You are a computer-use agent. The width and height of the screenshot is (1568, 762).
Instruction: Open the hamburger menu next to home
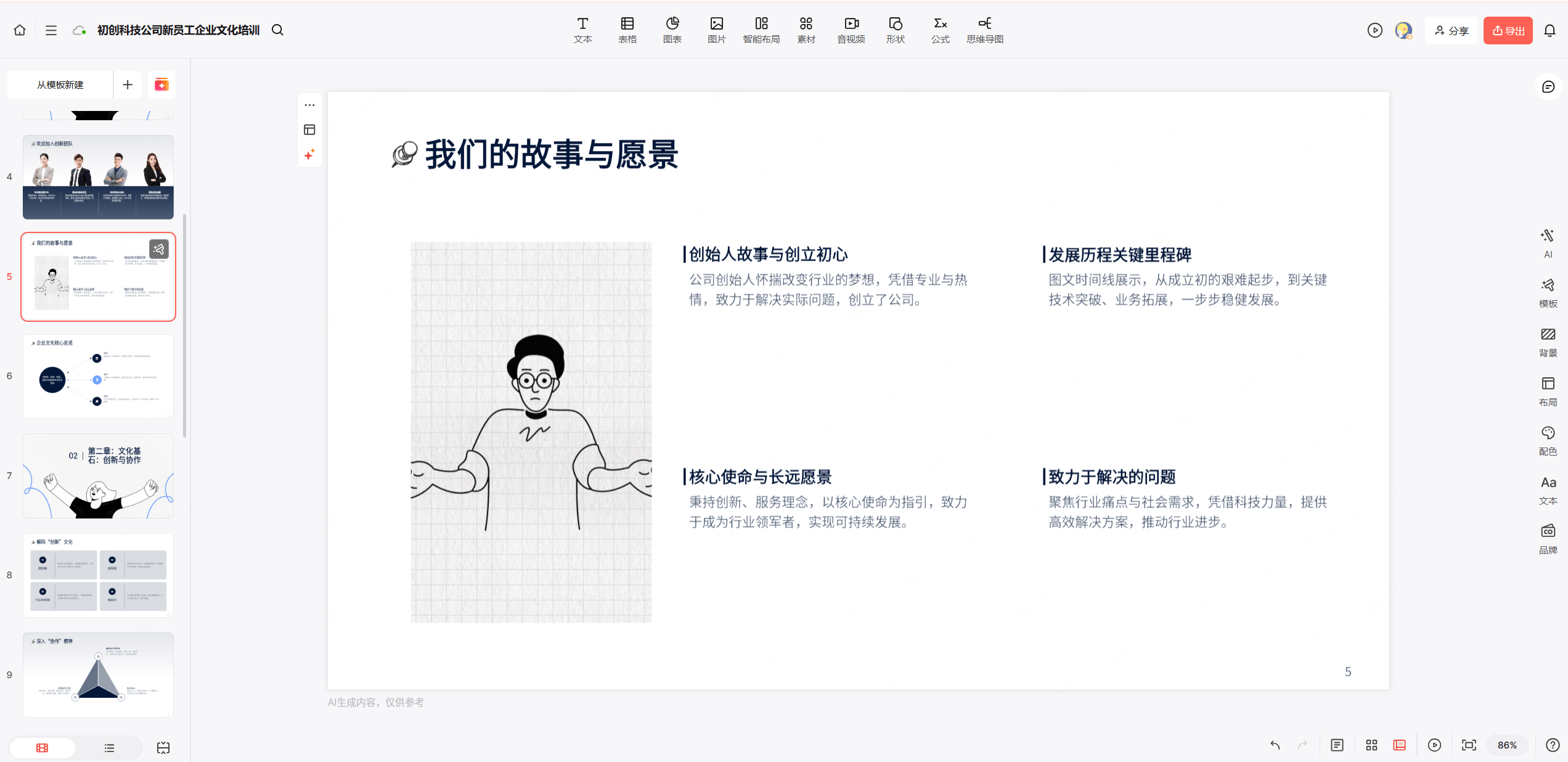point(51,30)
